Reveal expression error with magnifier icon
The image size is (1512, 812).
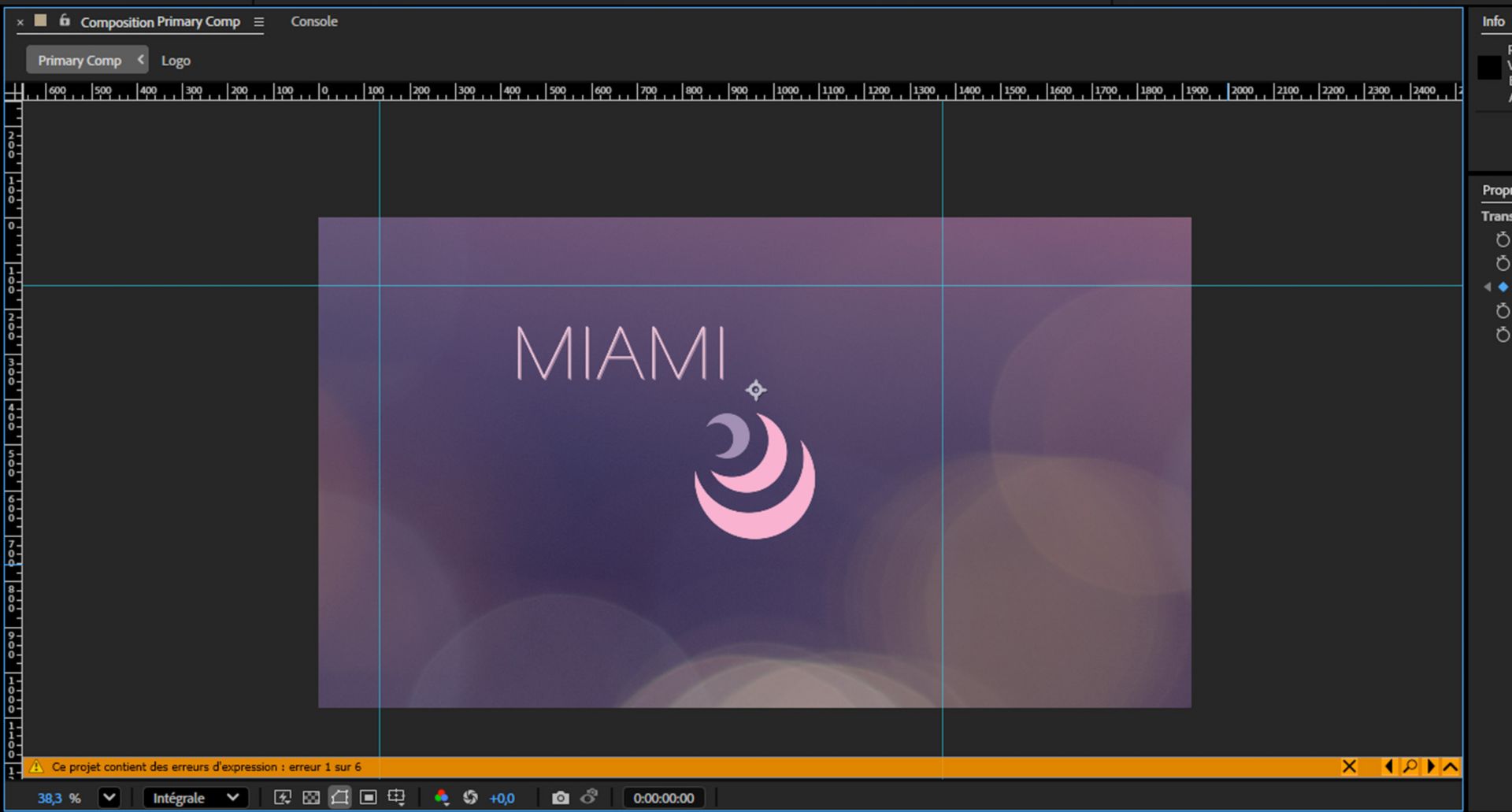click(1410, 766)
